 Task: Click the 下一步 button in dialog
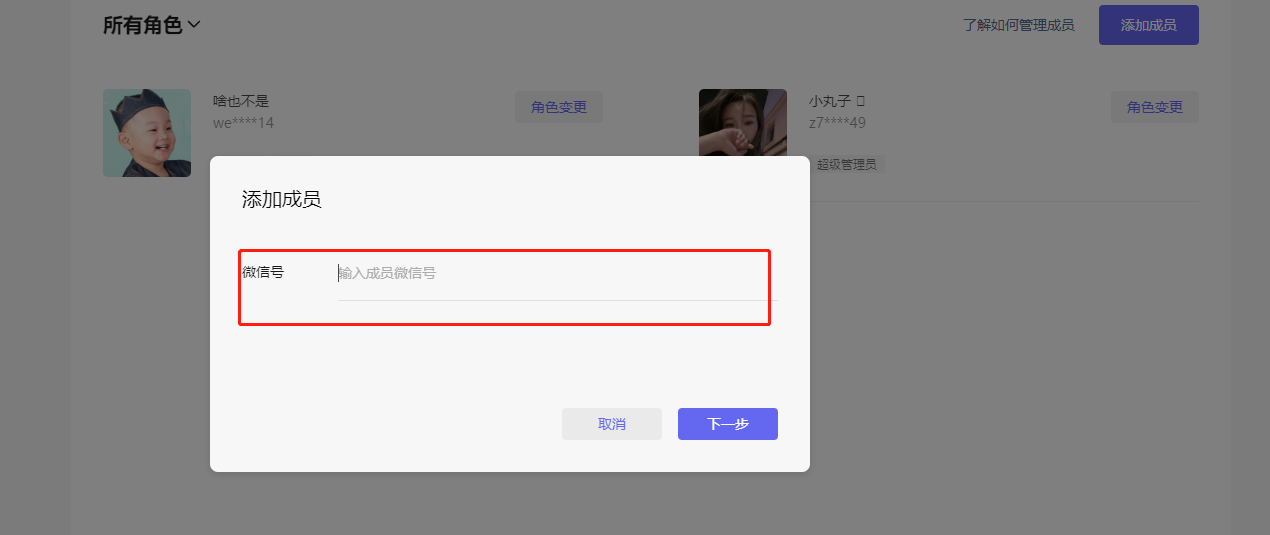(x=728, y=424)
